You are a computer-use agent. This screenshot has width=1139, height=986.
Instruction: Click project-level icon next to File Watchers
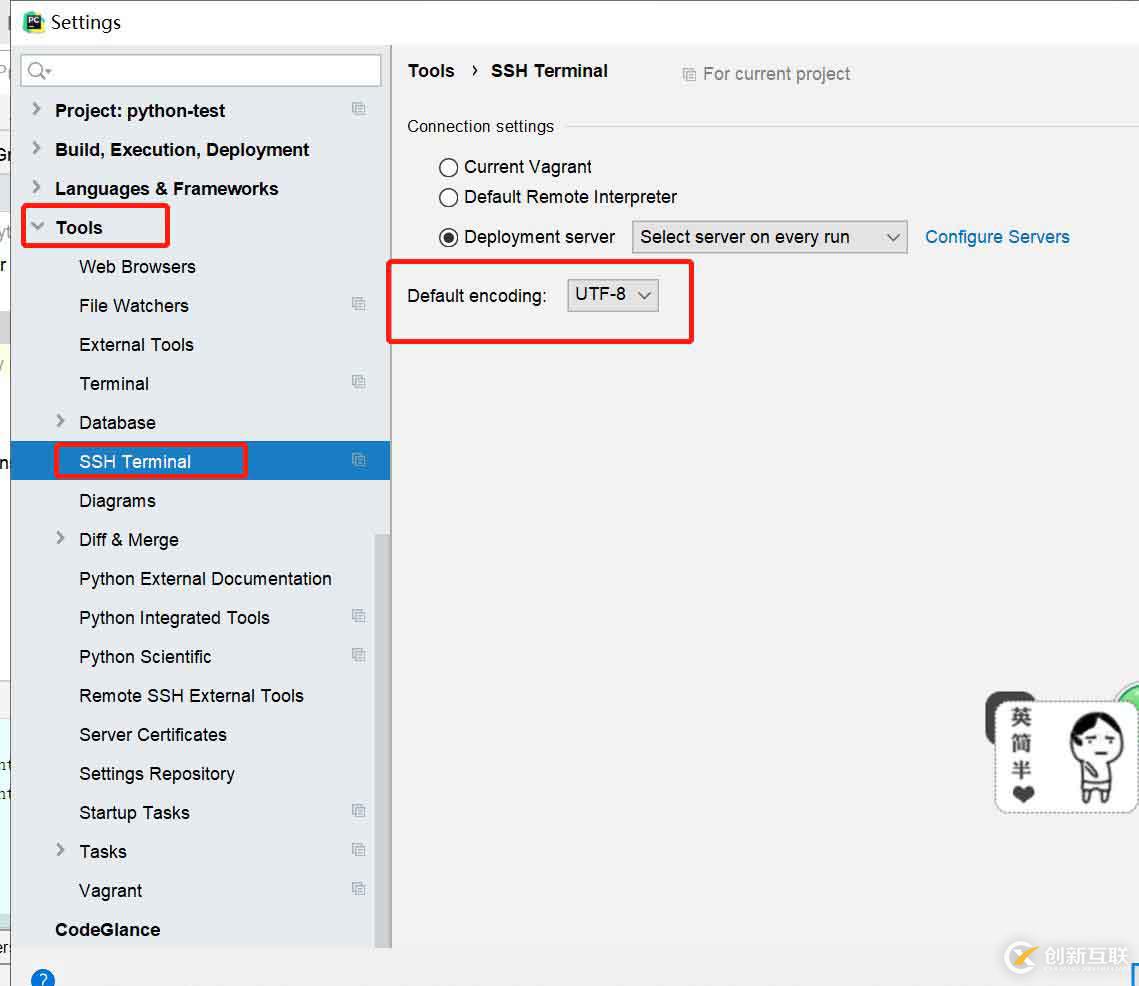pyautogui.click(x=358, y=304)
